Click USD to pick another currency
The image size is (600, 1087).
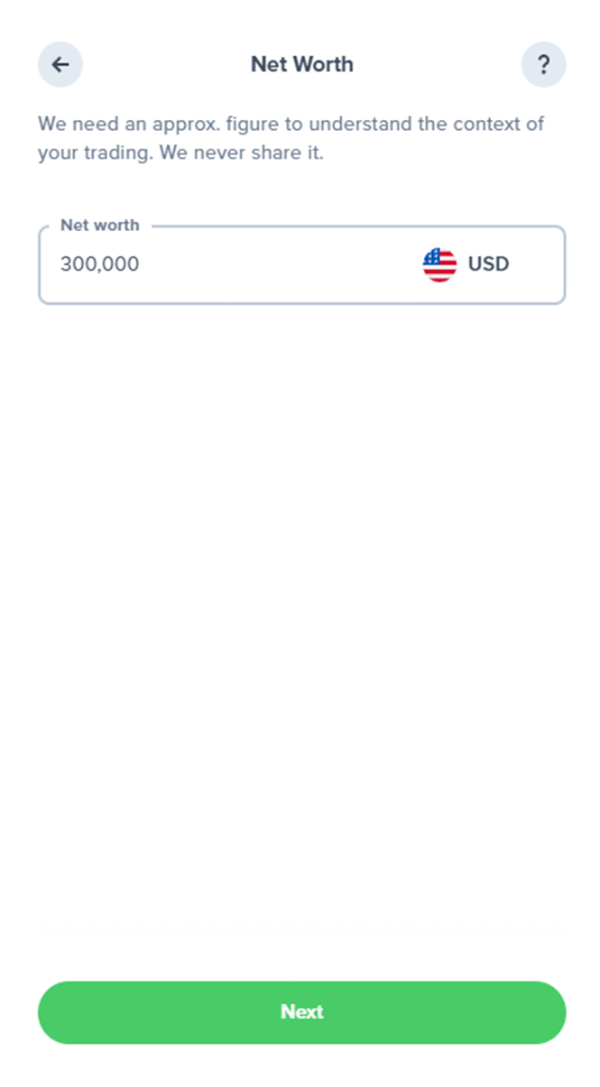point(489,264)
